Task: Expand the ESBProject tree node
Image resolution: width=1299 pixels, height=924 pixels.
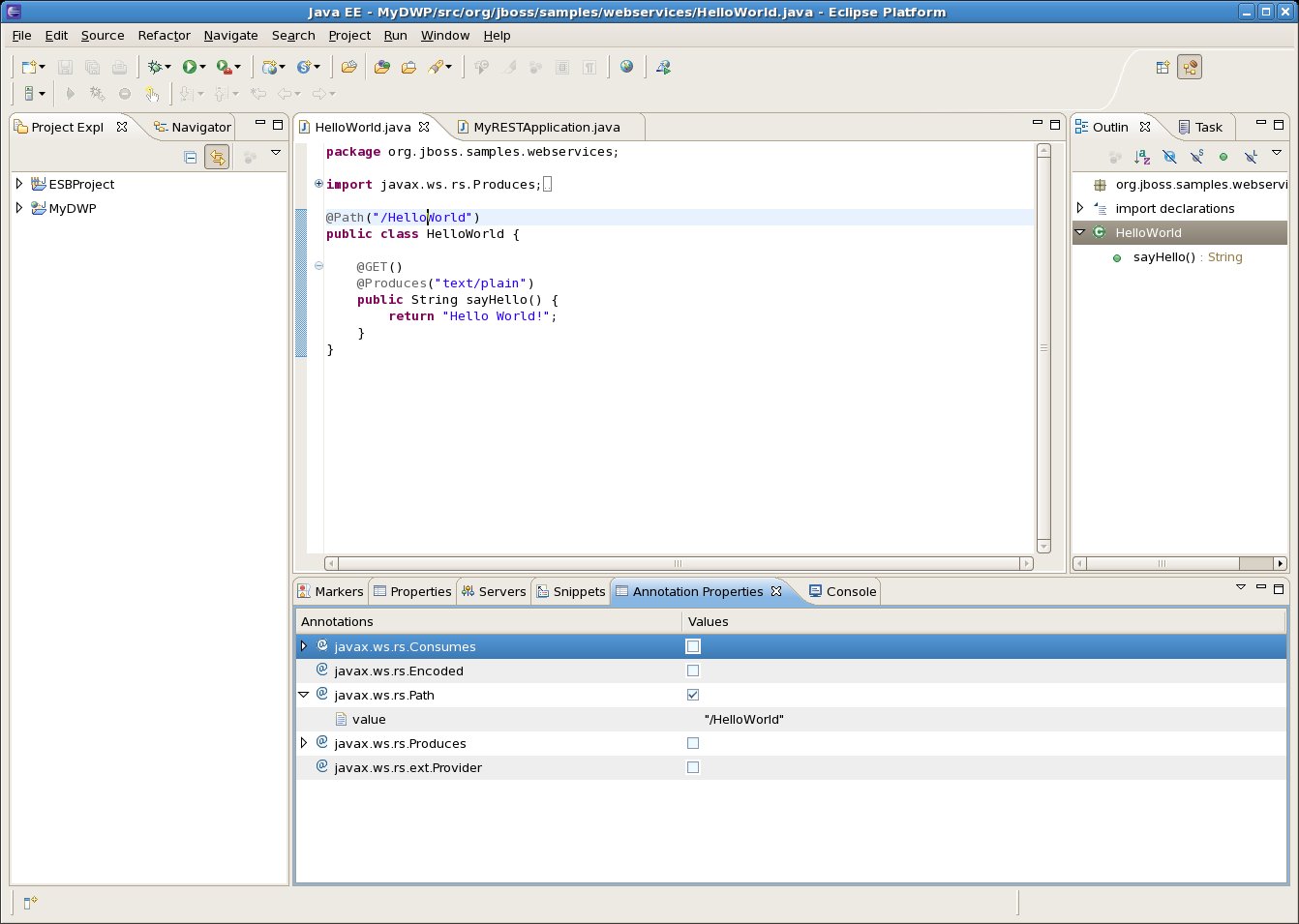Action: tap(19, 183)
